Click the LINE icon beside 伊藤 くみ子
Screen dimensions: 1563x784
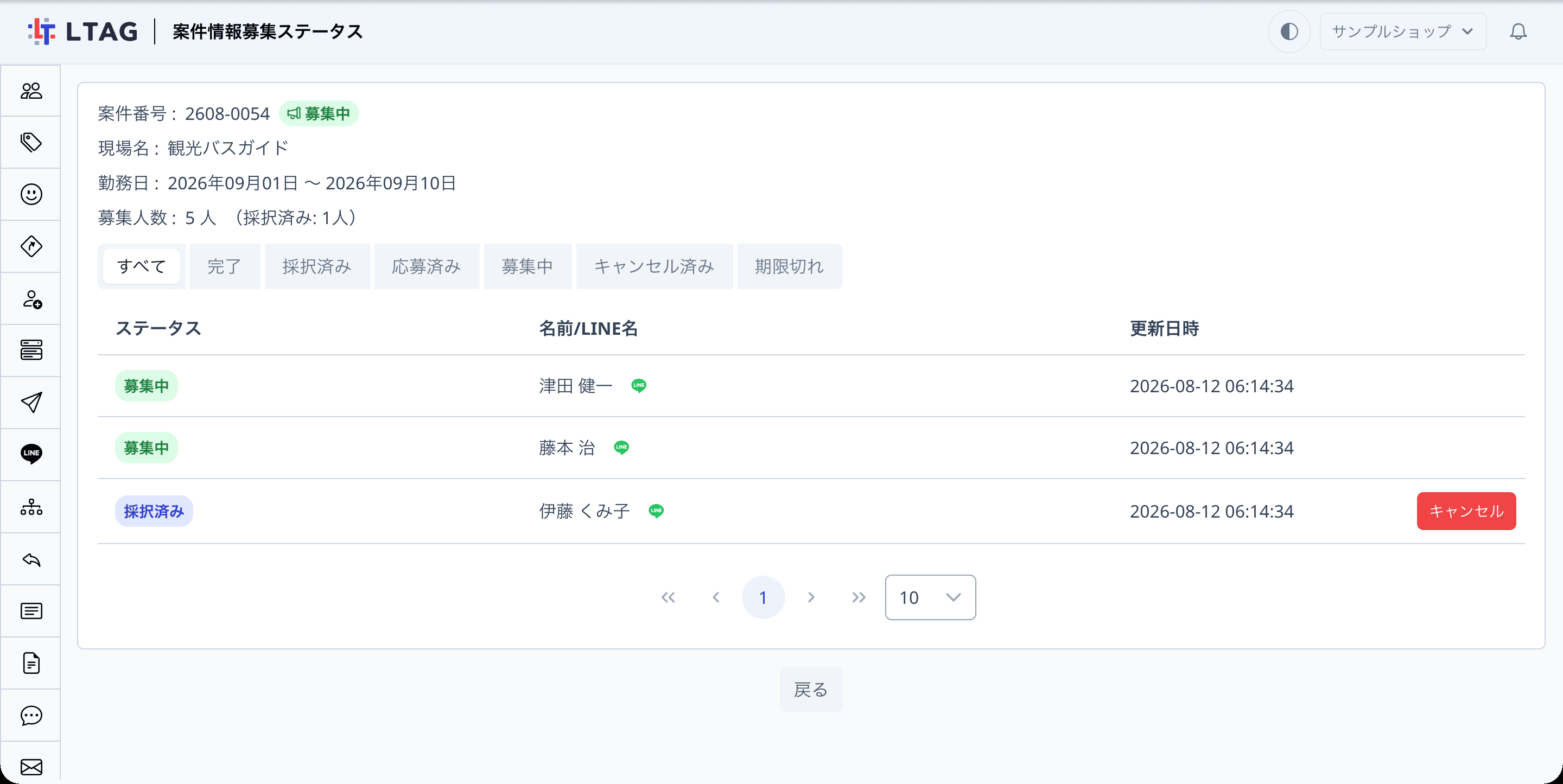(656, 511)
